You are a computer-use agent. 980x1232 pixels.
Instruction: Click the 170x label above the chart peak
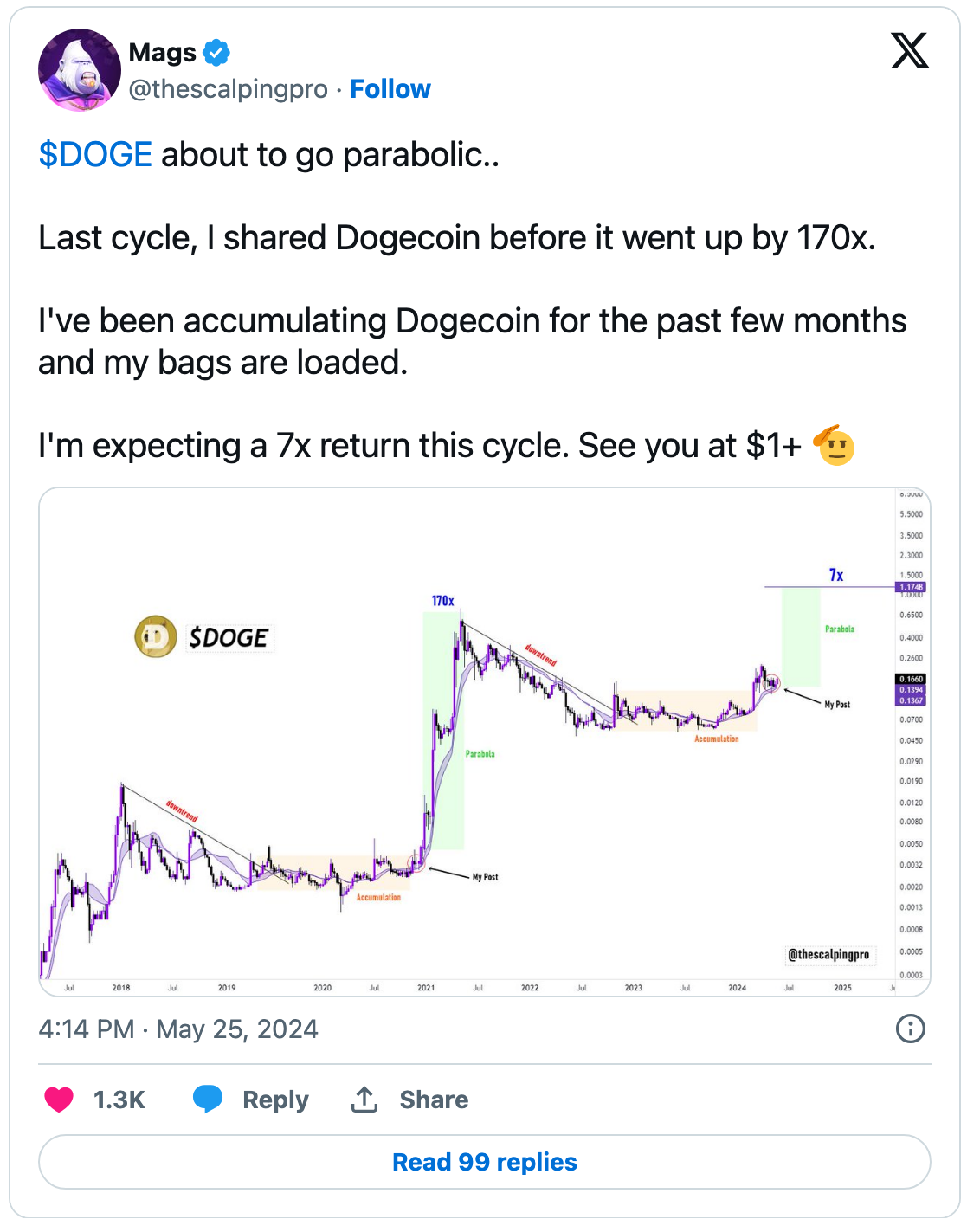tap(442, 601)
